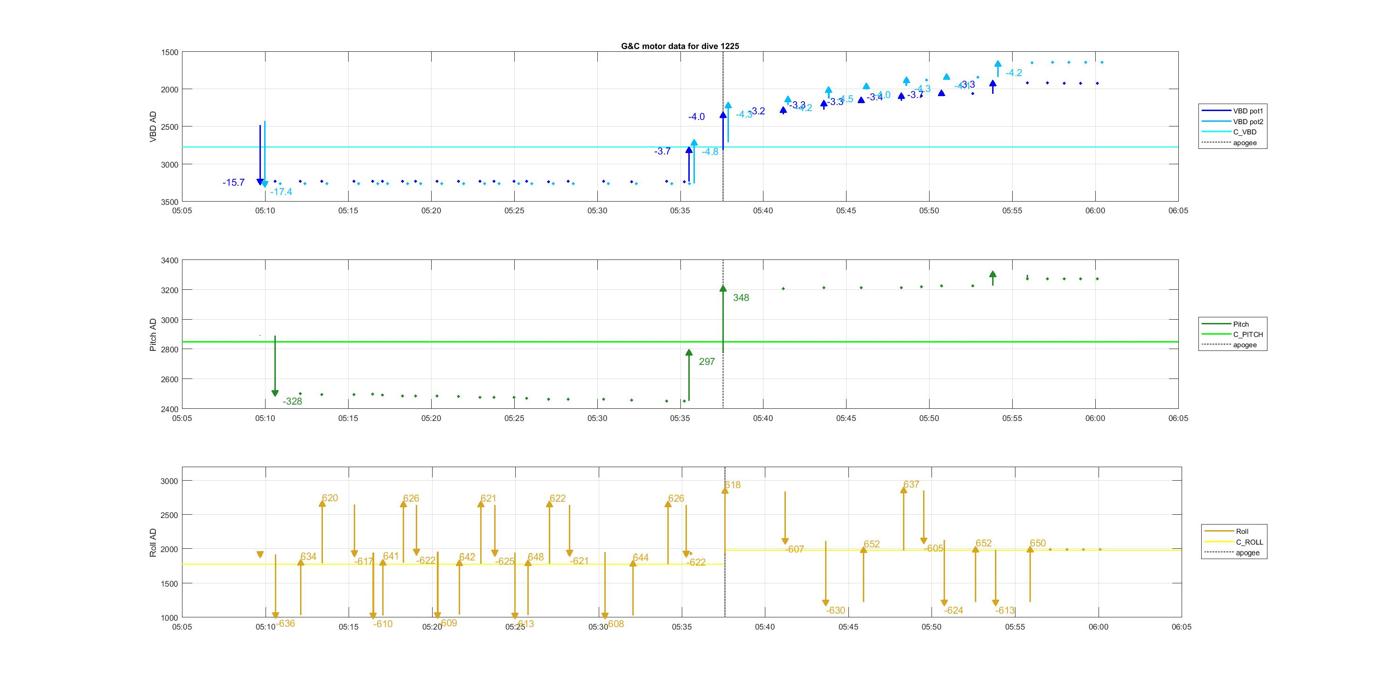This screenshot has width=1400, height=693.
Task: Click the 'VBD AD' y-axis label
Action: click(153, 127)
